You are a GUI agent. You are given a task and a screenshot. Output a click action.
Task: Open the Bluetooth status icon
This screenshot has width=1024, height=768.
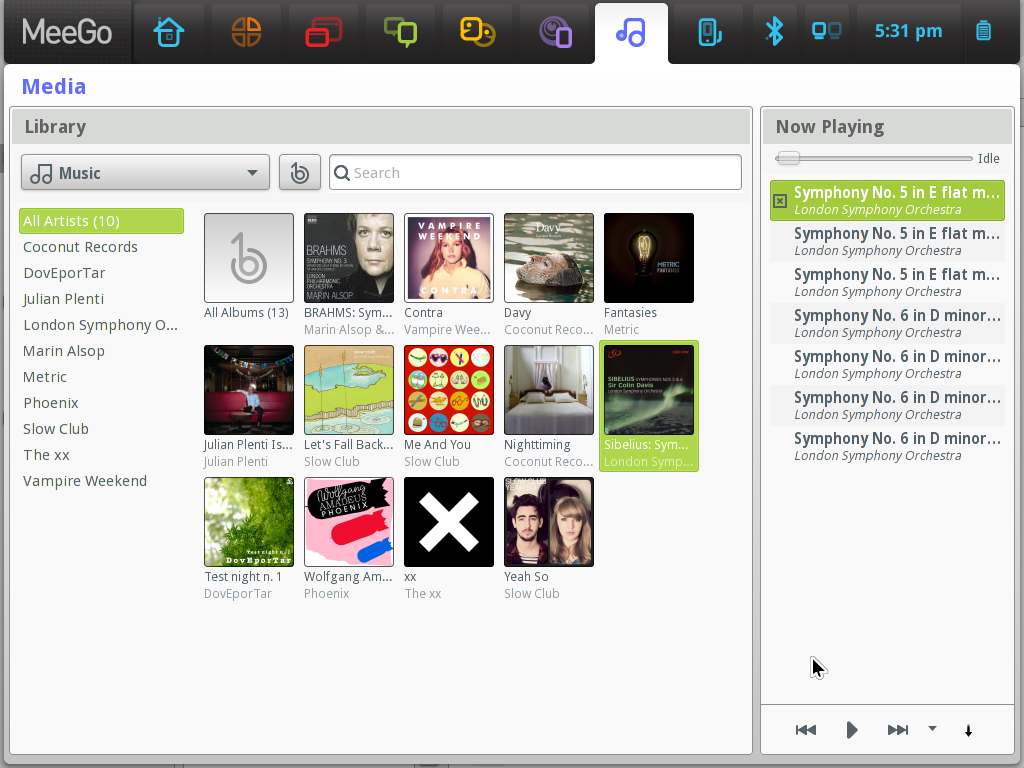click(775, 31)
